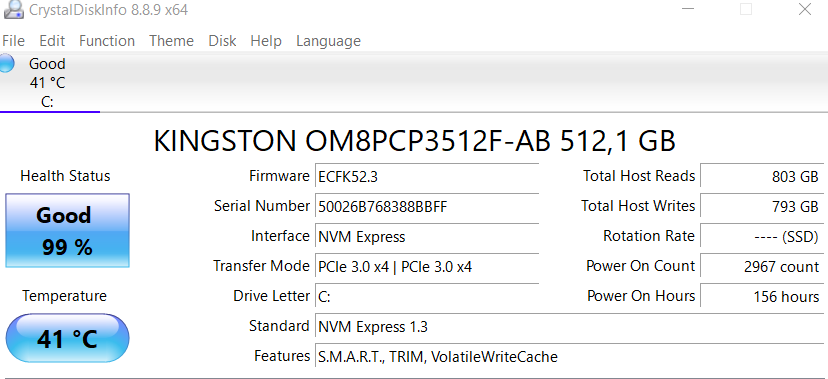
Task: Click the Good 99 % health status button
Action: click(67, 230)
